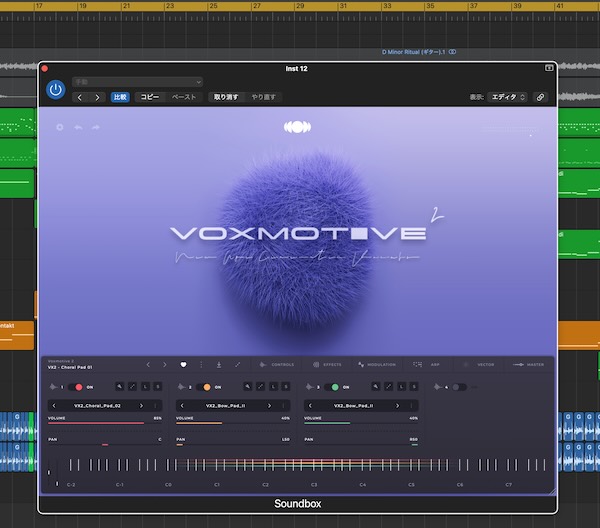Open layer 1 sample options three-dot menu
Viewport: 600px width, 528px height.
tap(155, 406)
